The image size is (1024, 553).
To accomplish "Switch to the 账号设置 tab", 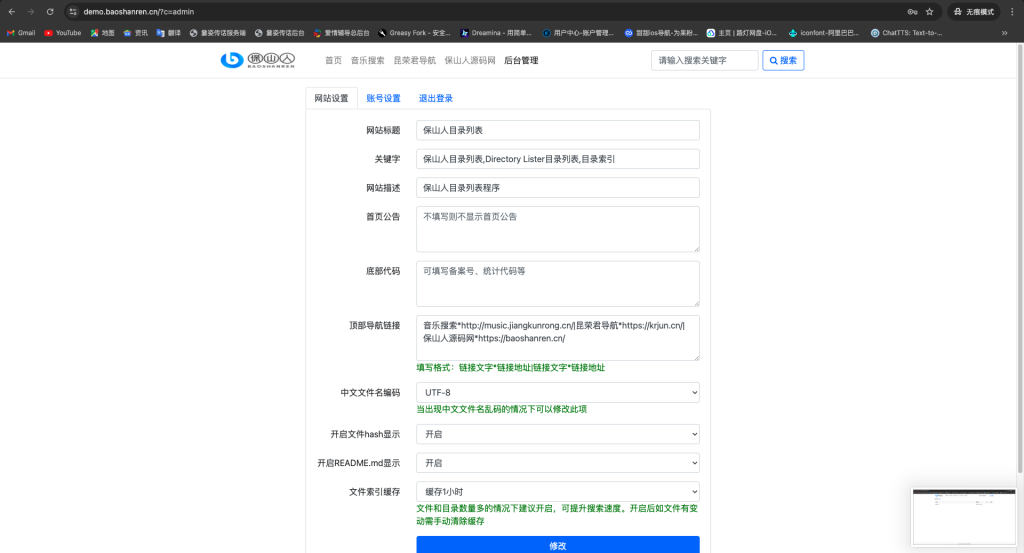I will (383, 98).
